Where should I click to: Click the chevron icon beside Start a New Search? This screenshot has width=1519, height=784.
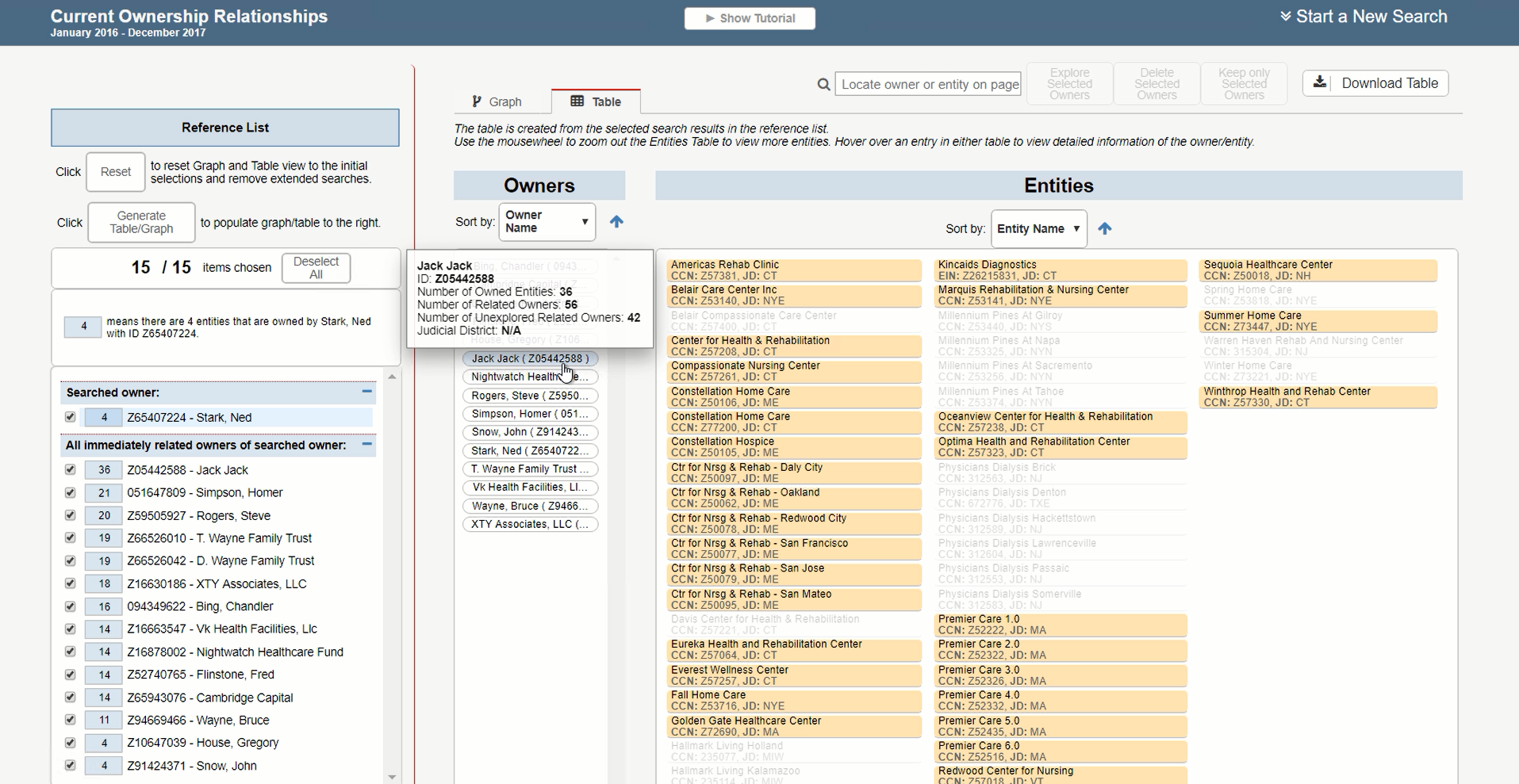[x=1285, y=17]
